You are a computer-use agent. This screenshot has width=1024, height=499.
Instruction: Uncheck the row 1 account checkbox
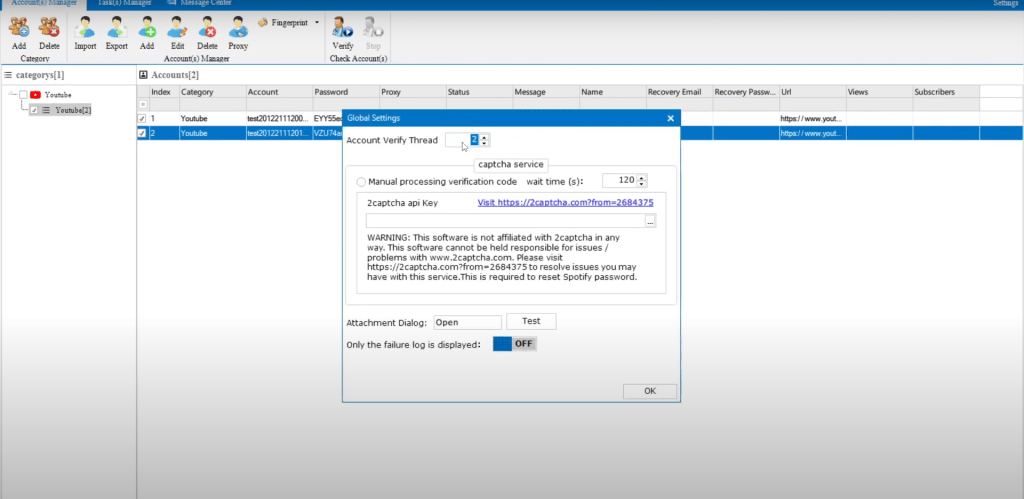(142, 118)
